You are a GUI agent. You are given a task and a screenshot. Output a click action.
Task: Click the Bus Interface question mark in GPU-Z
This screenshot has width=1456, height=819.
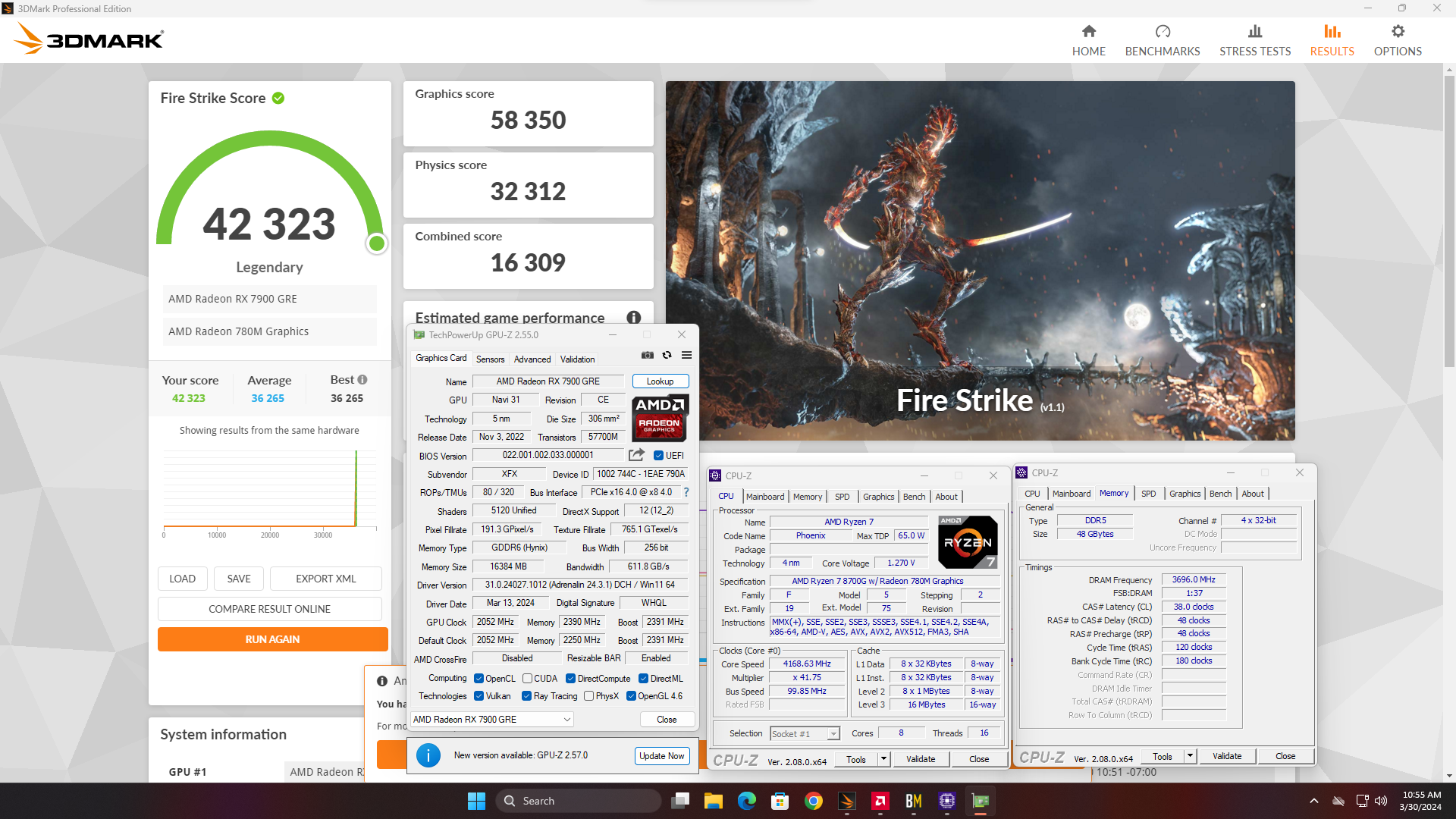(x=686, y=492)
